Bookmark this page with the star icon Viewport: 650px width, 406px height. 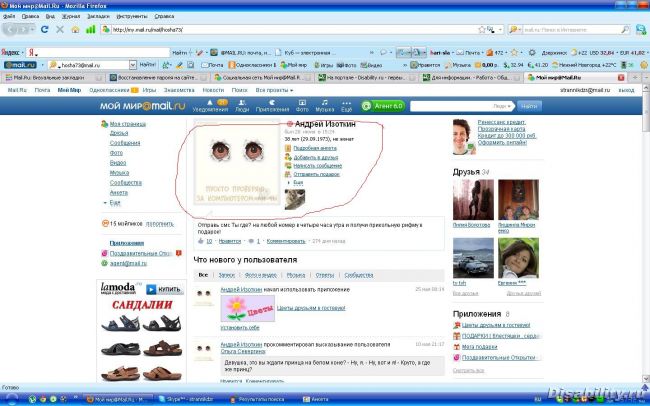482,29
